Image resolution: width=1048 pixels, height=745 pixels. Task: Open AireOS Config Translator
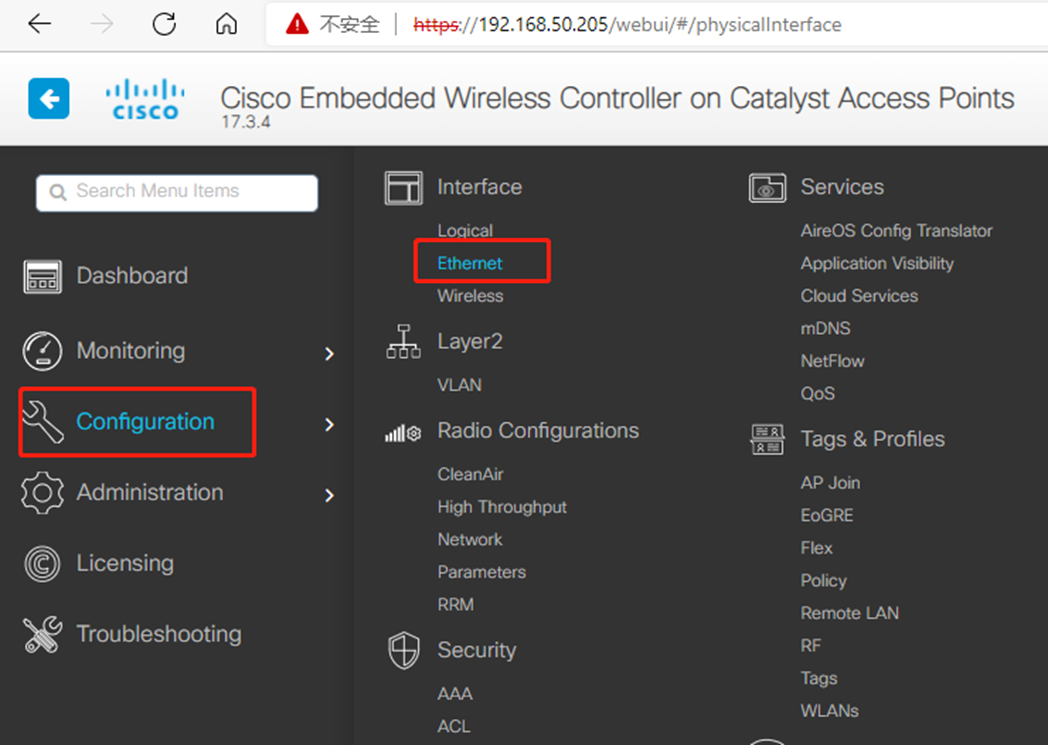tap(896, 231)
